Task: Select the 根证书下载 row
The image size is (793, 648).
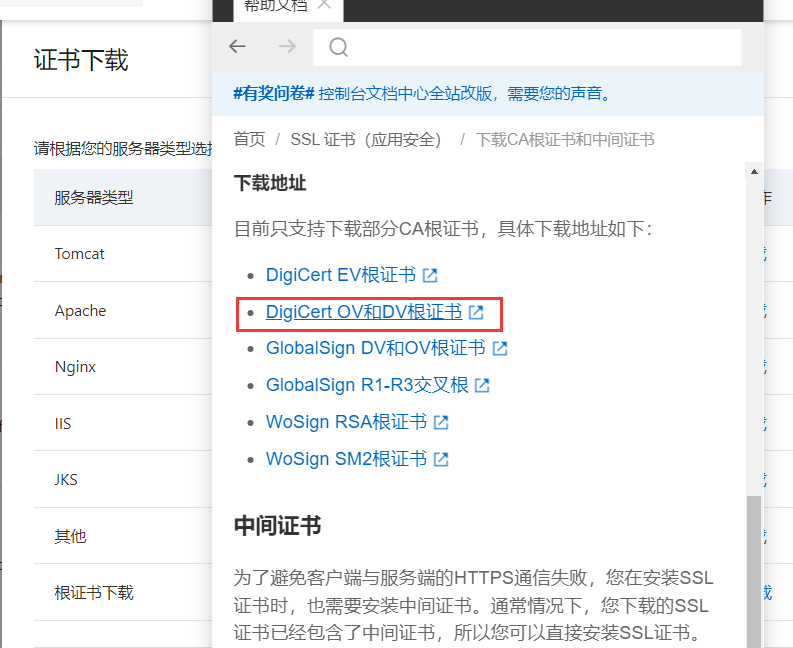Action: click(x=123, y=592)
